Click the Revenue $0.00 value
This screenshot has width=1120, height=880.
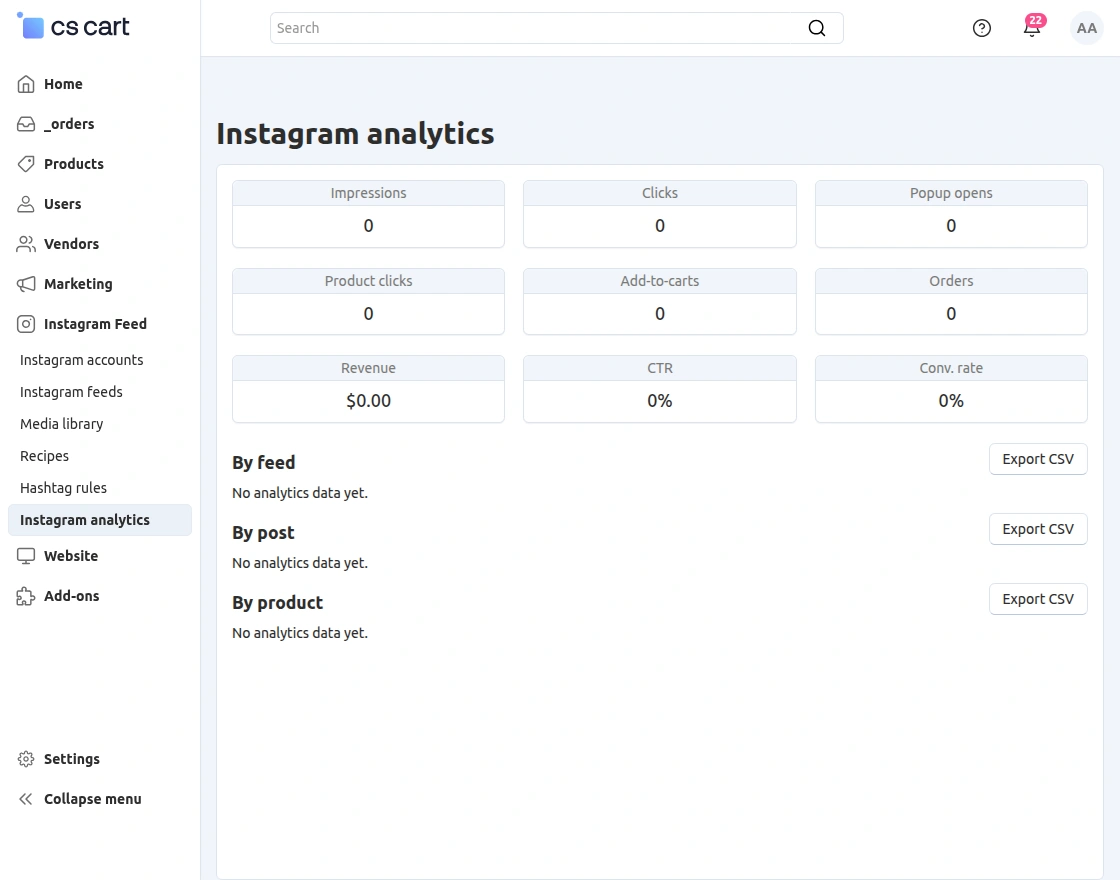pyautogui.click(x=369, y=401)
